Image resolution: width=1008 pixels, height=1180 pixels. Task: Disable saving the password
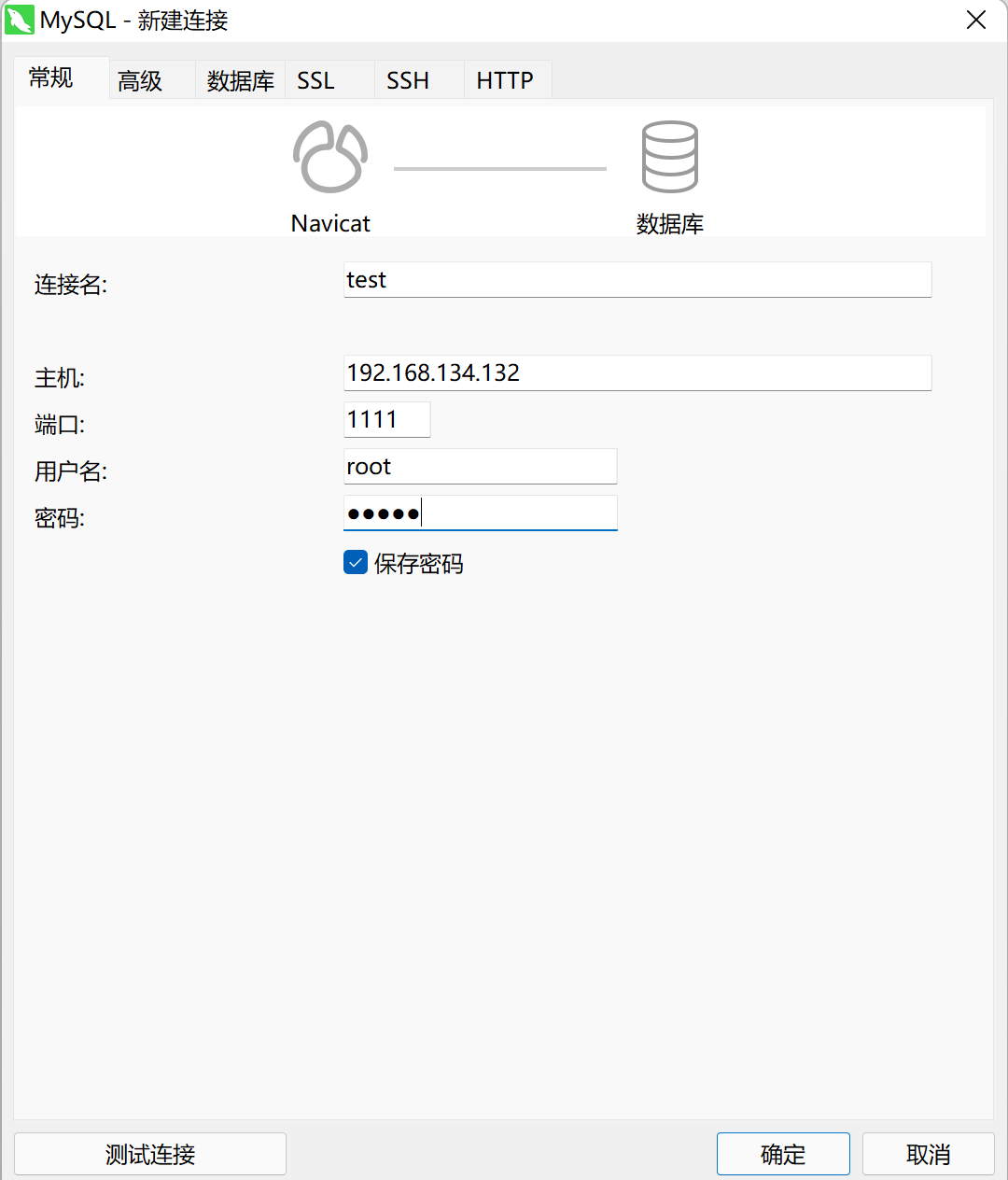[x=355, y=562]
